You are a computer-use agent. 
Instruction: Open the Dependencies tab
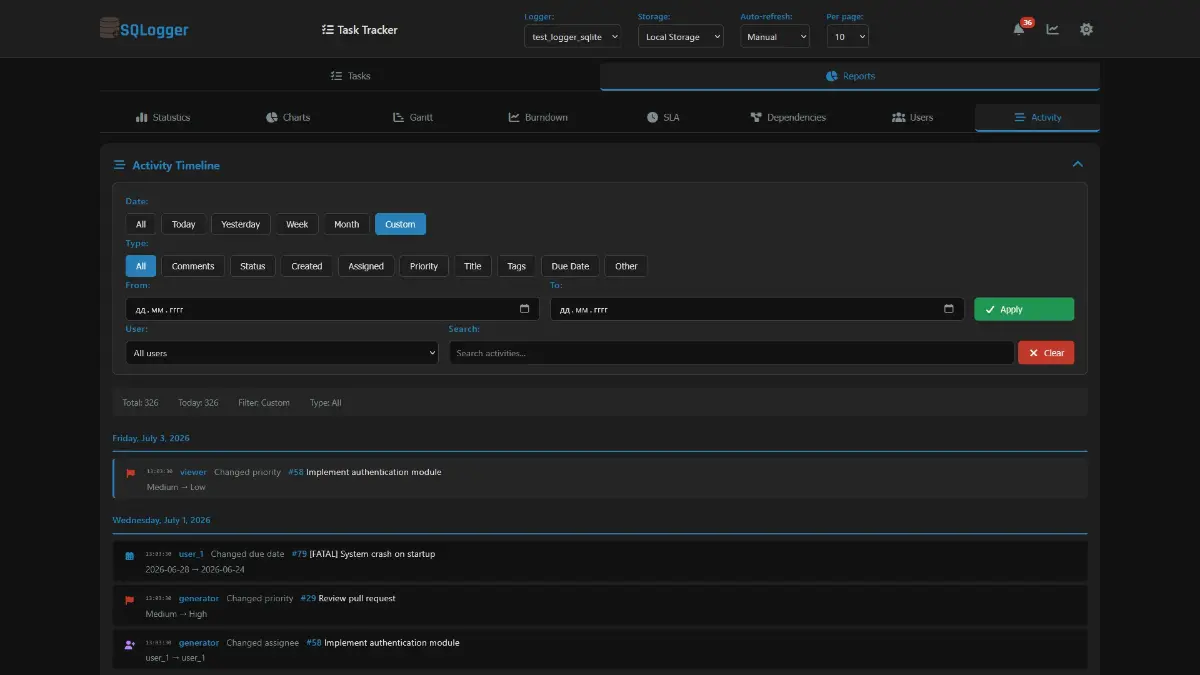click(x=787, y=118)
